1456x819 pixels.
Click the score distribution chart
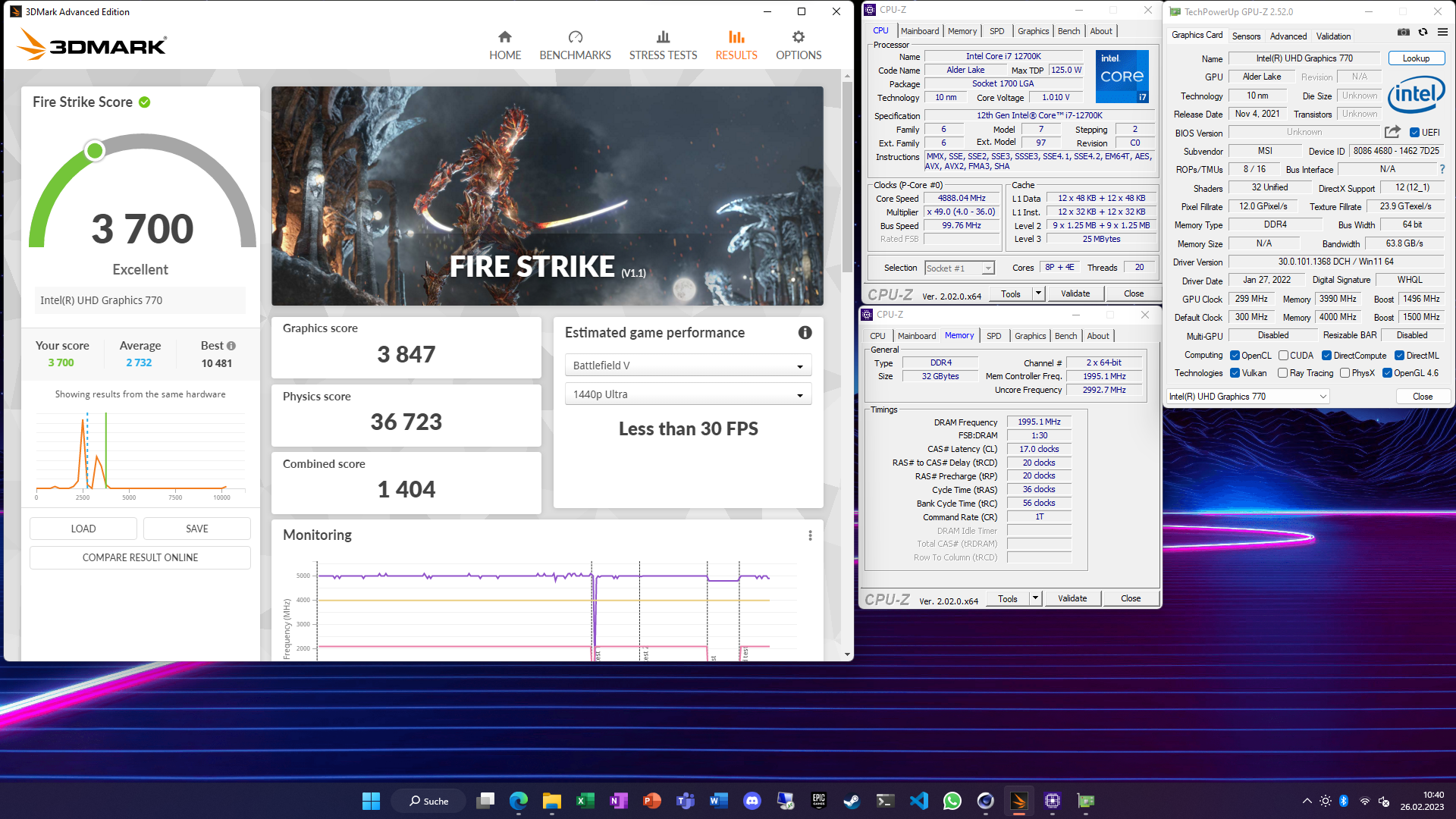tap(140, 455)
